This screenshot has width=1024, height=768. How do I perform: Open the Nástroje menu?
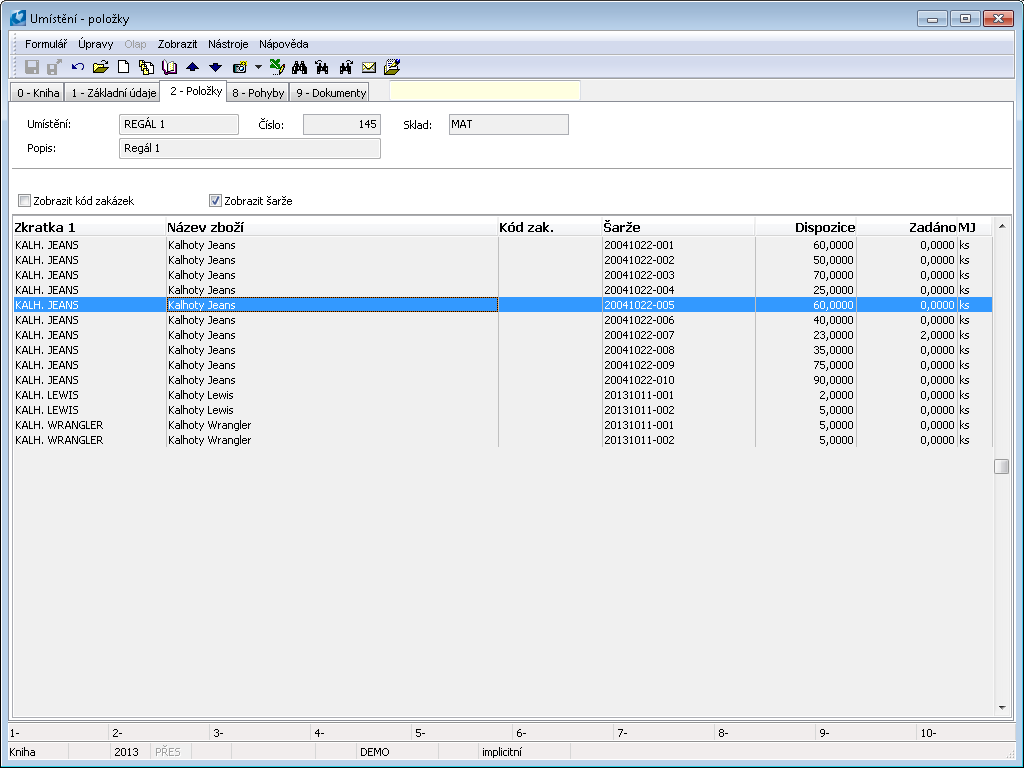pos(228,44)
